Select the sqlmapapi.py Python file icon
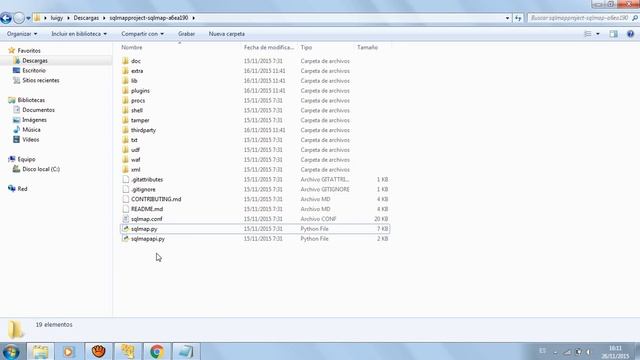The image size is (640, 360). click(126, 238)
